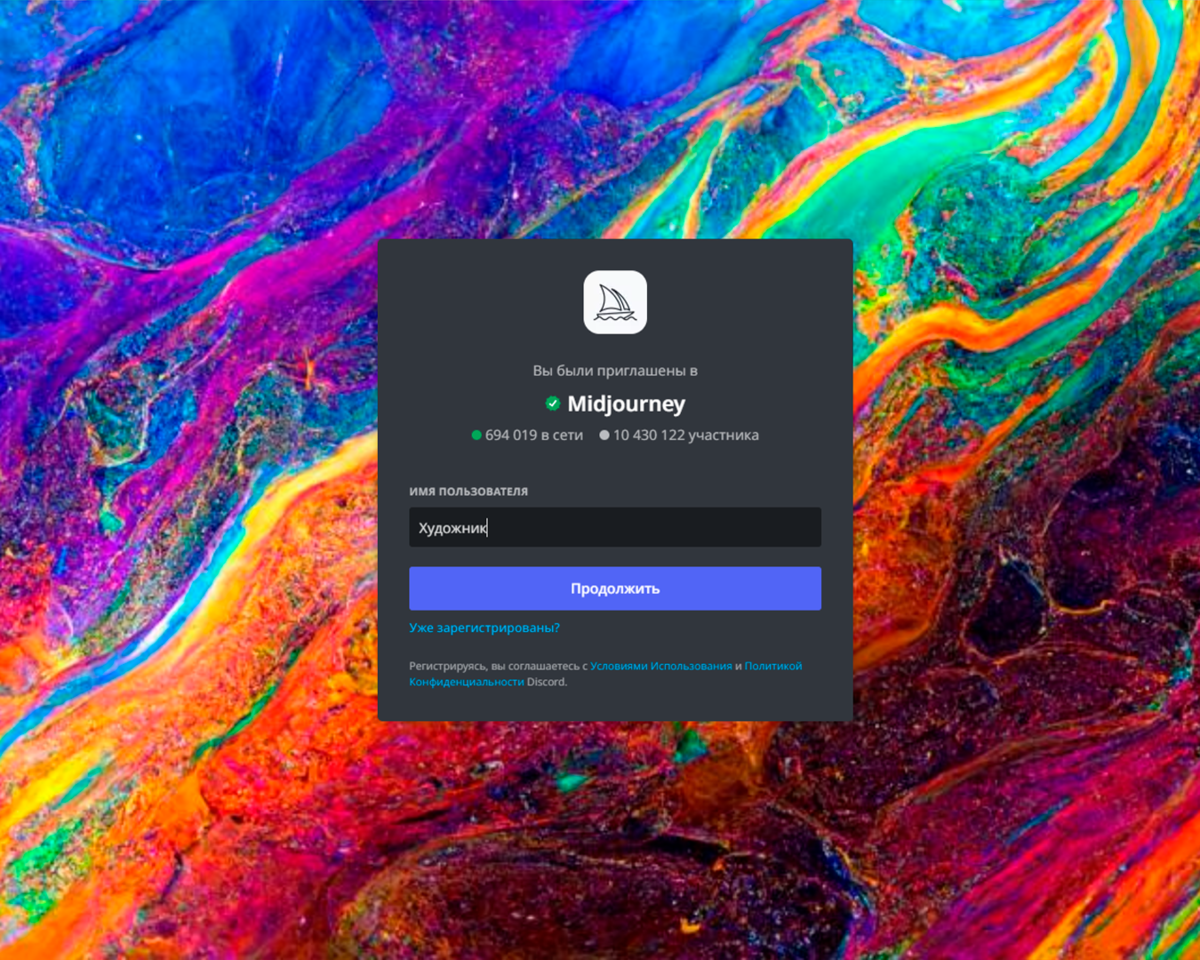Click the ИМЯ ПОЛЬЗОВАТЕЛЯ field label
The height and width of the screenshot is (960, 1200).
pyautogui.click(x=468, y=492)
